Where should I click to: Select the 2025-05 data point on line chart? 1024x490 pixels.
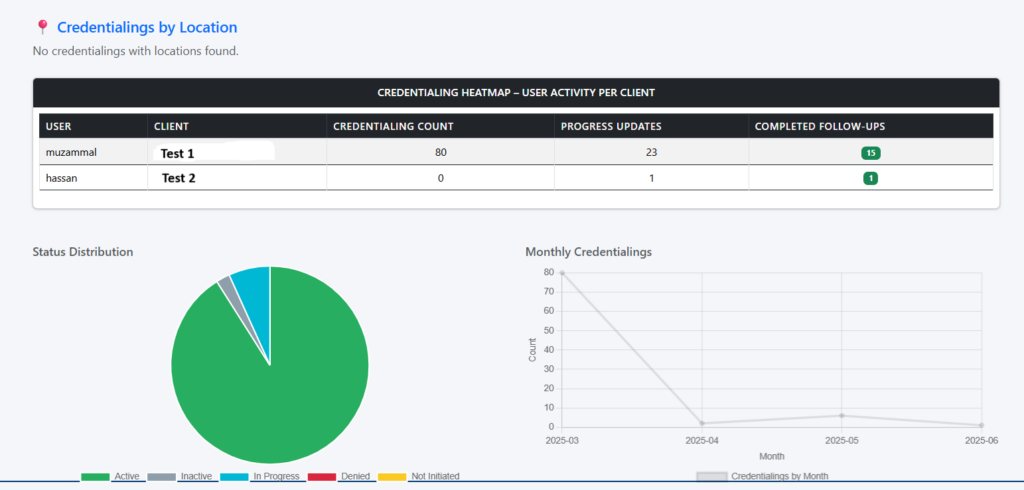pos(842,415)
